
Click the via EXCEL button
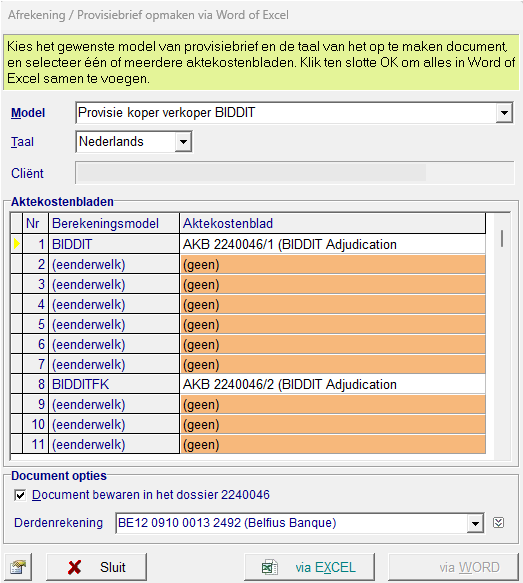(309, 567)
